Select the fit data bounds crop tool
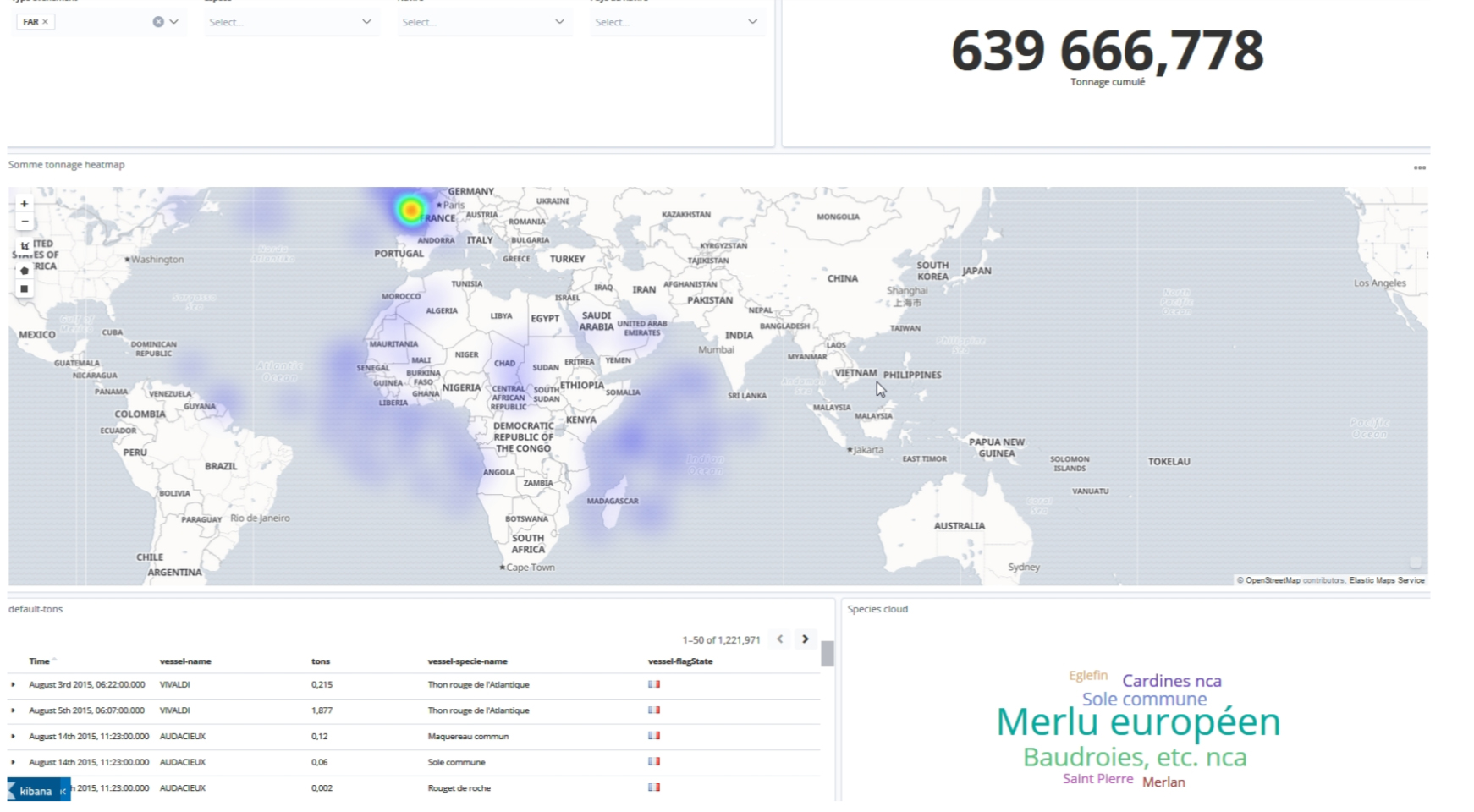This screenshot has height=812, width=1474. point(25,245)
